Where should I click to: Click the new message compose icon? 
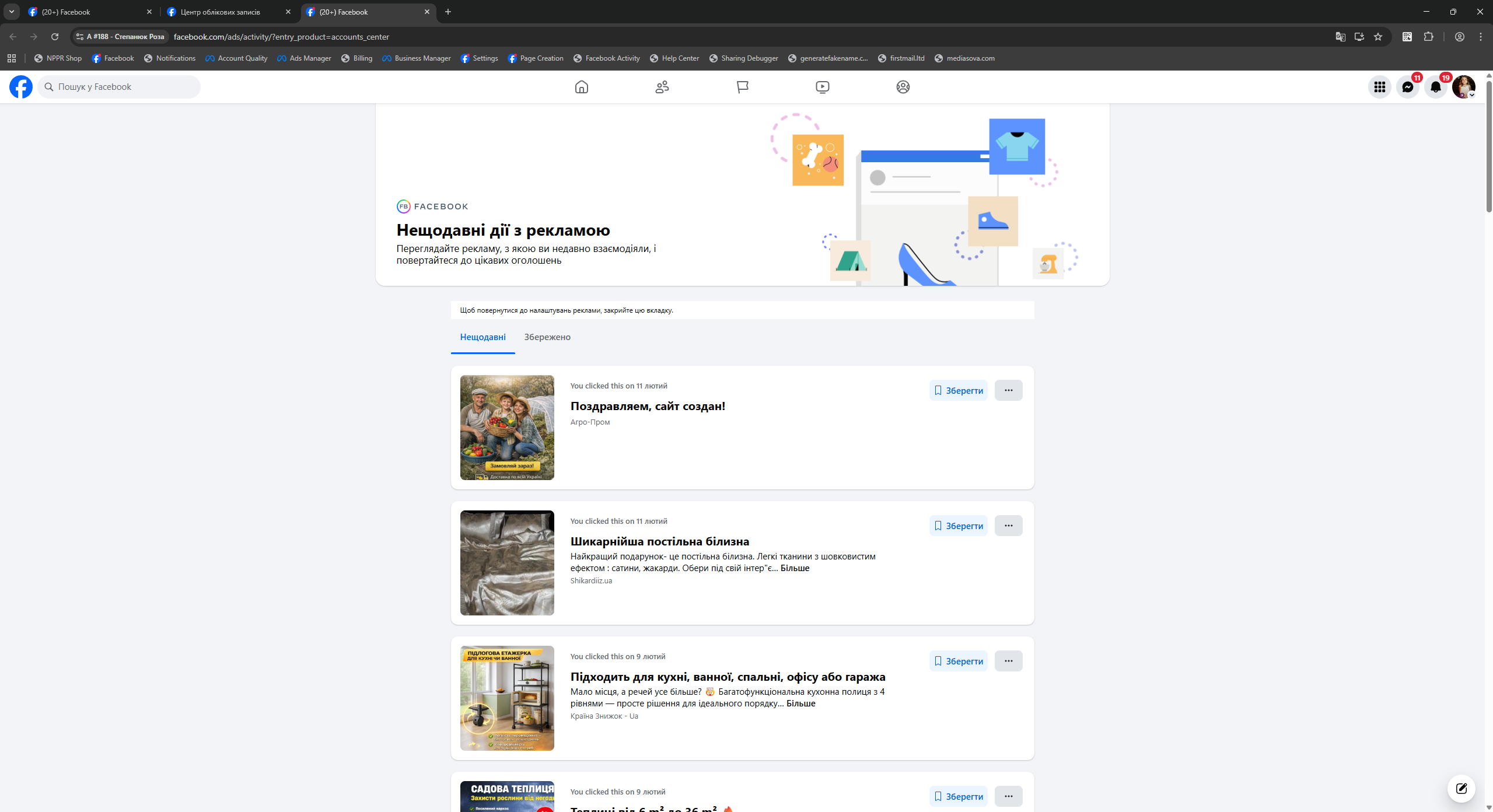click(1461, 789)
